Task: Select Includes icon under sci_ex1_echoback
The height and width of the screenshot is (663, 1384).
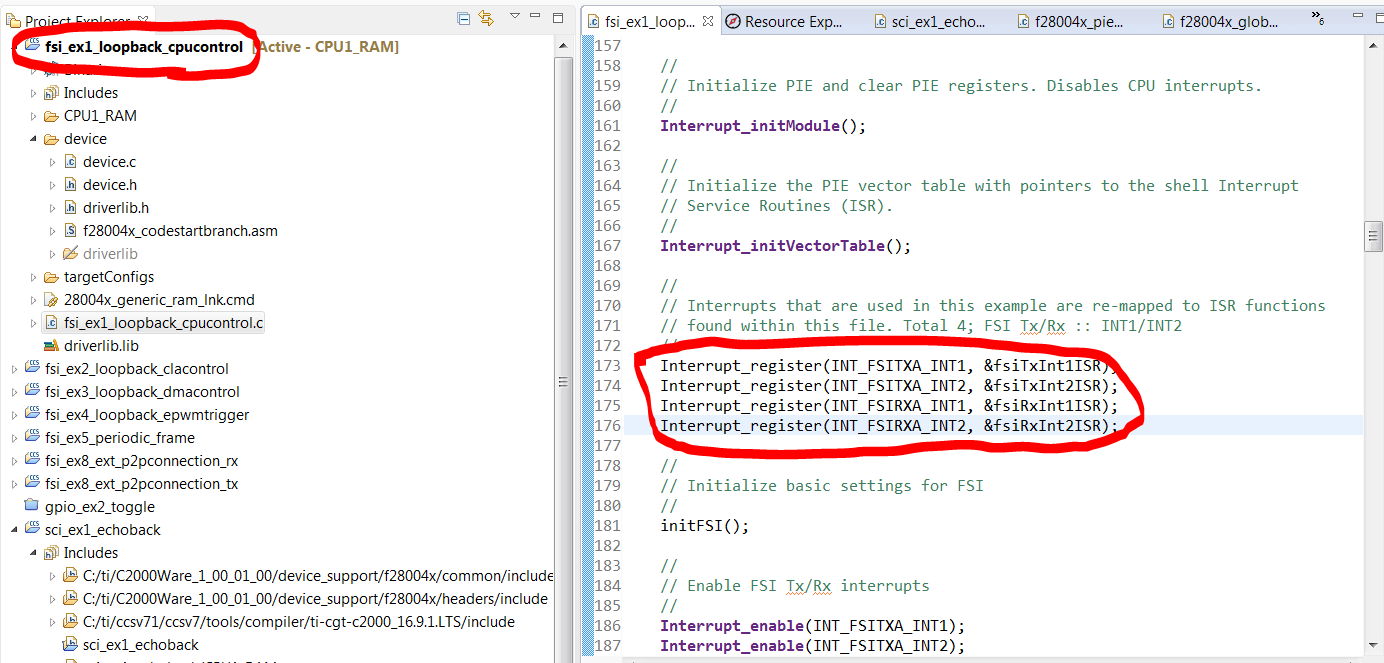Action: pos(51,553)
